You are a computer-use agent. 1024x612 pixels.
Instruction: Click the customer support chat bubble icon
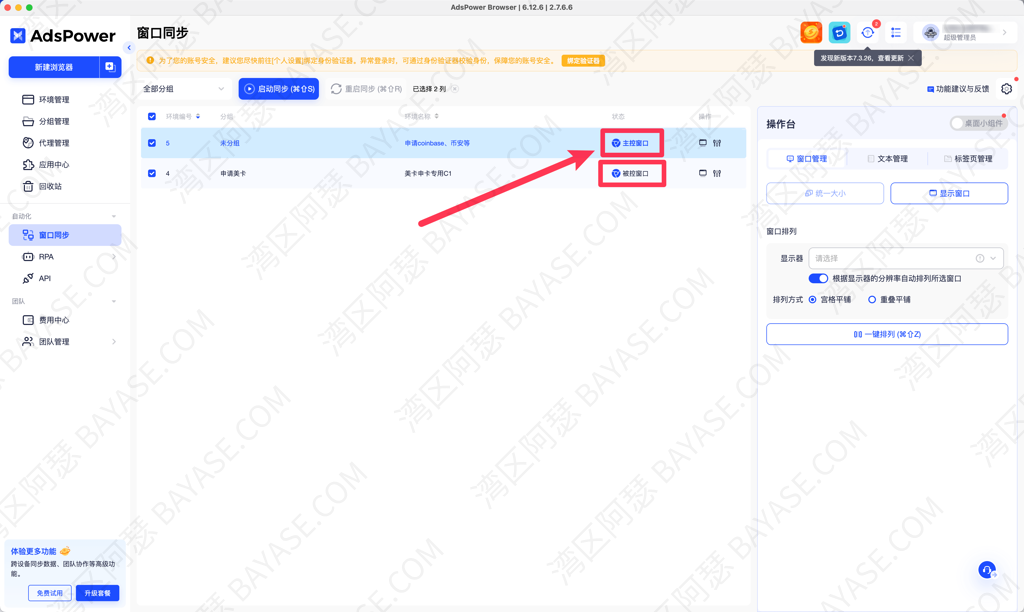987,570
